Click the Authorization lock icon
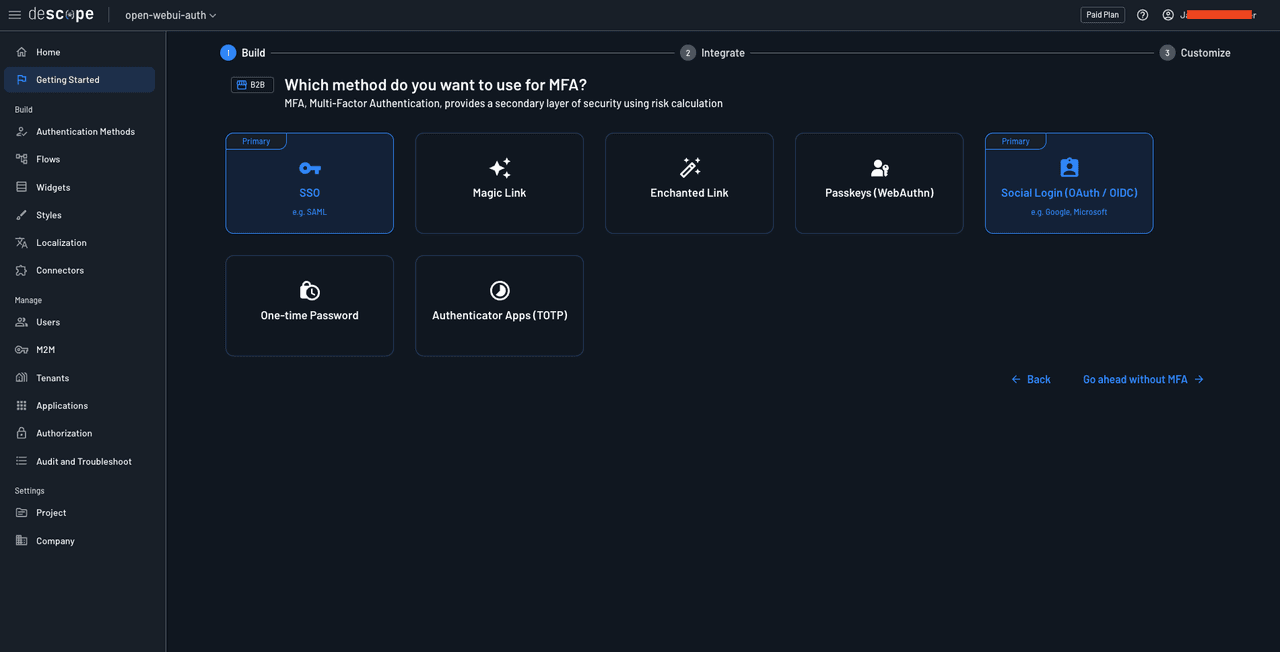 pos(22,433)
